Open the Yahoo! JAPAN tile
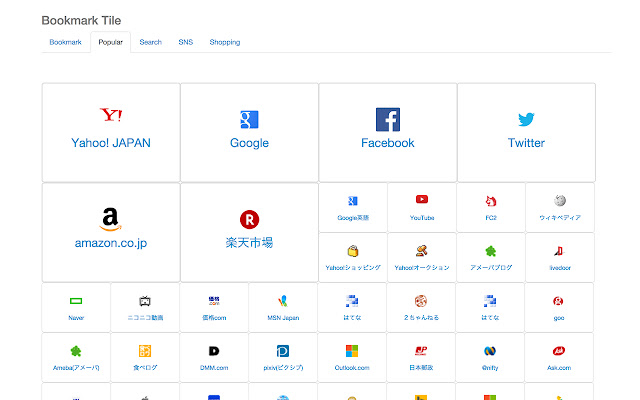The image size is (640, 400). [111, 133]
